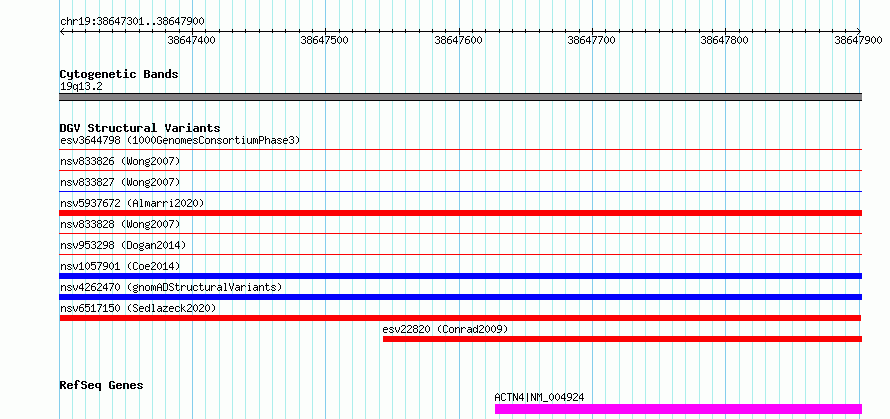The height and width of the screenshot is (419, 890).
Task: Open variant nsv833828 (Wong2007) label
Action: [x=120, y=224]
